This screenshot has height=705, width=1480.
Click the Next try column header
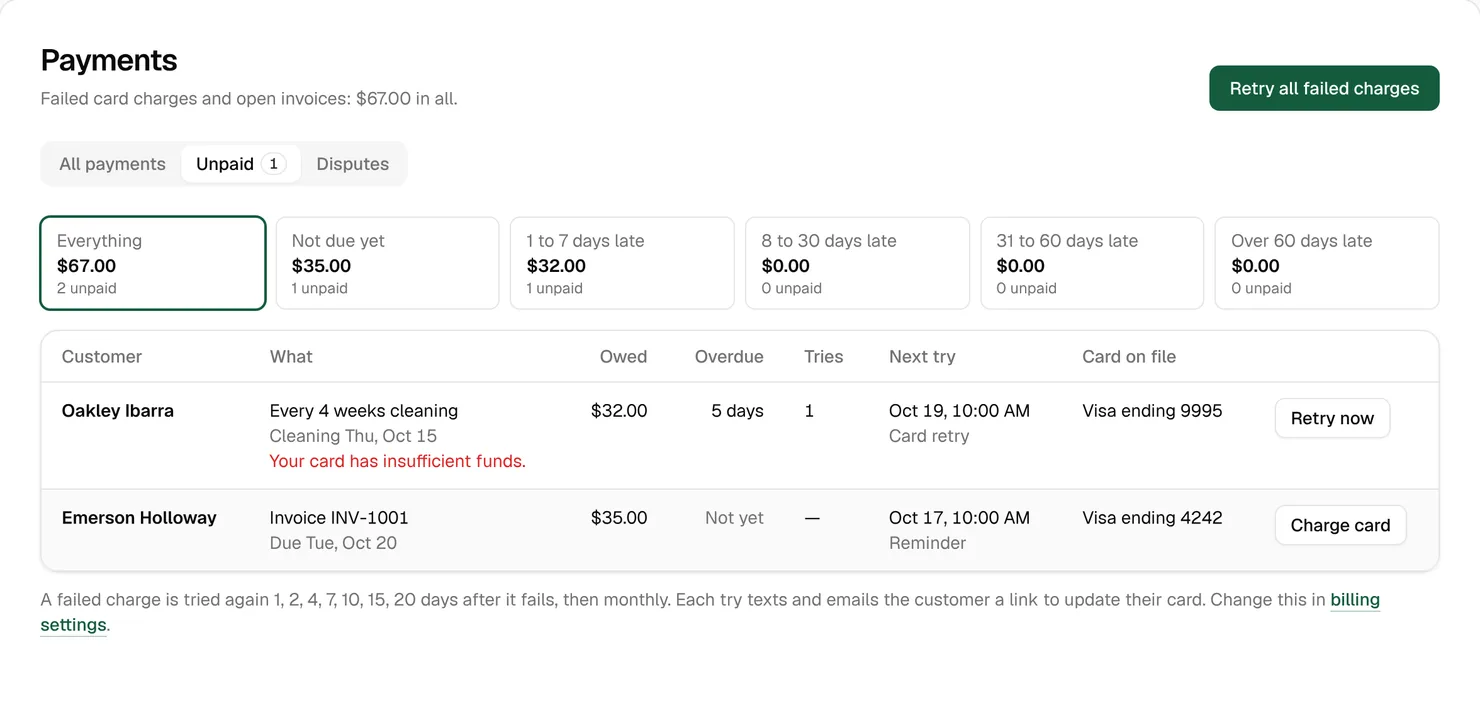tap(922, 357)
